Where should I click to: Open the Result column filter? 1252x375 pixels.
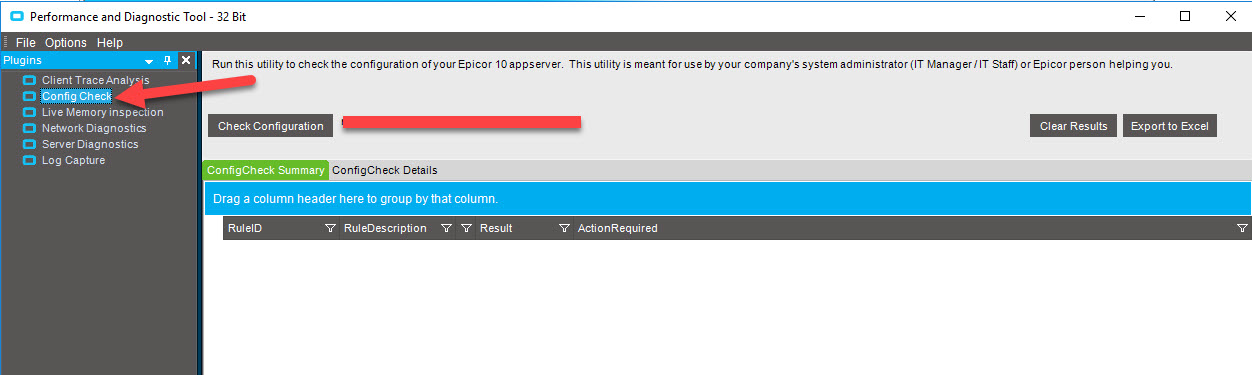[564, 229]
